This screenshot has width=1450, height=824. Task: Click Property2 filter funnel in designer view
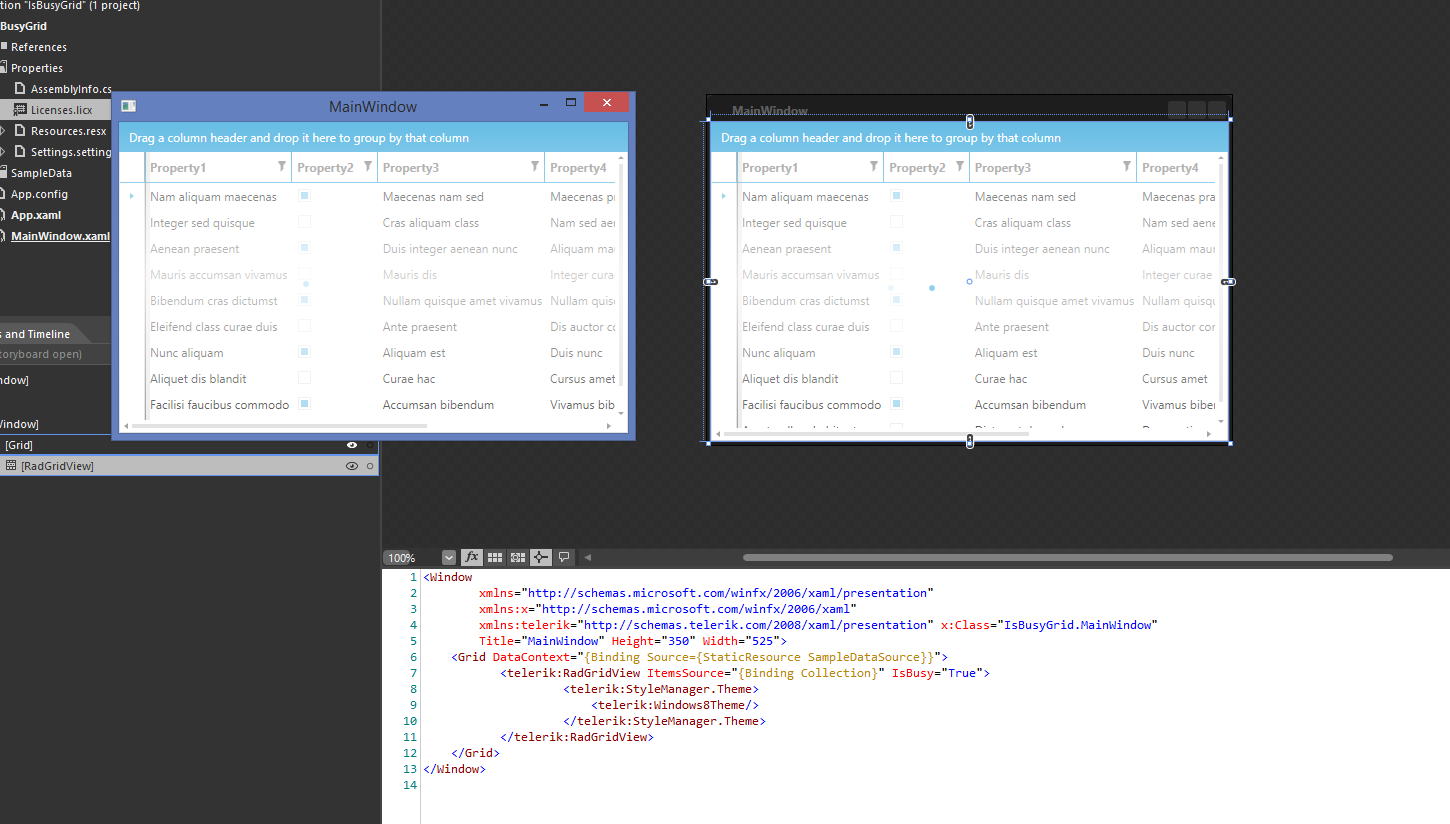(x=960, y=167)
